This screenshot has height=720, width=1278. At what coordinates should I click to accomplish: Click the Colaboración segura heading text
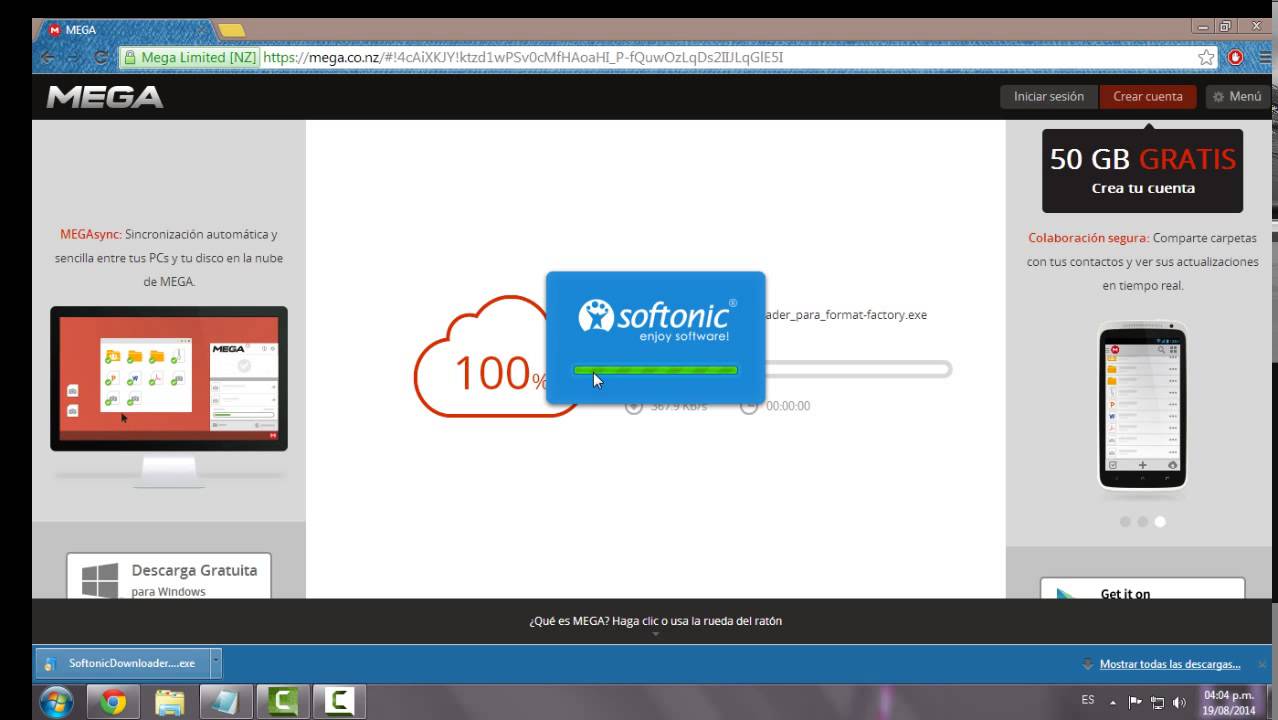tap(1088, 238)
